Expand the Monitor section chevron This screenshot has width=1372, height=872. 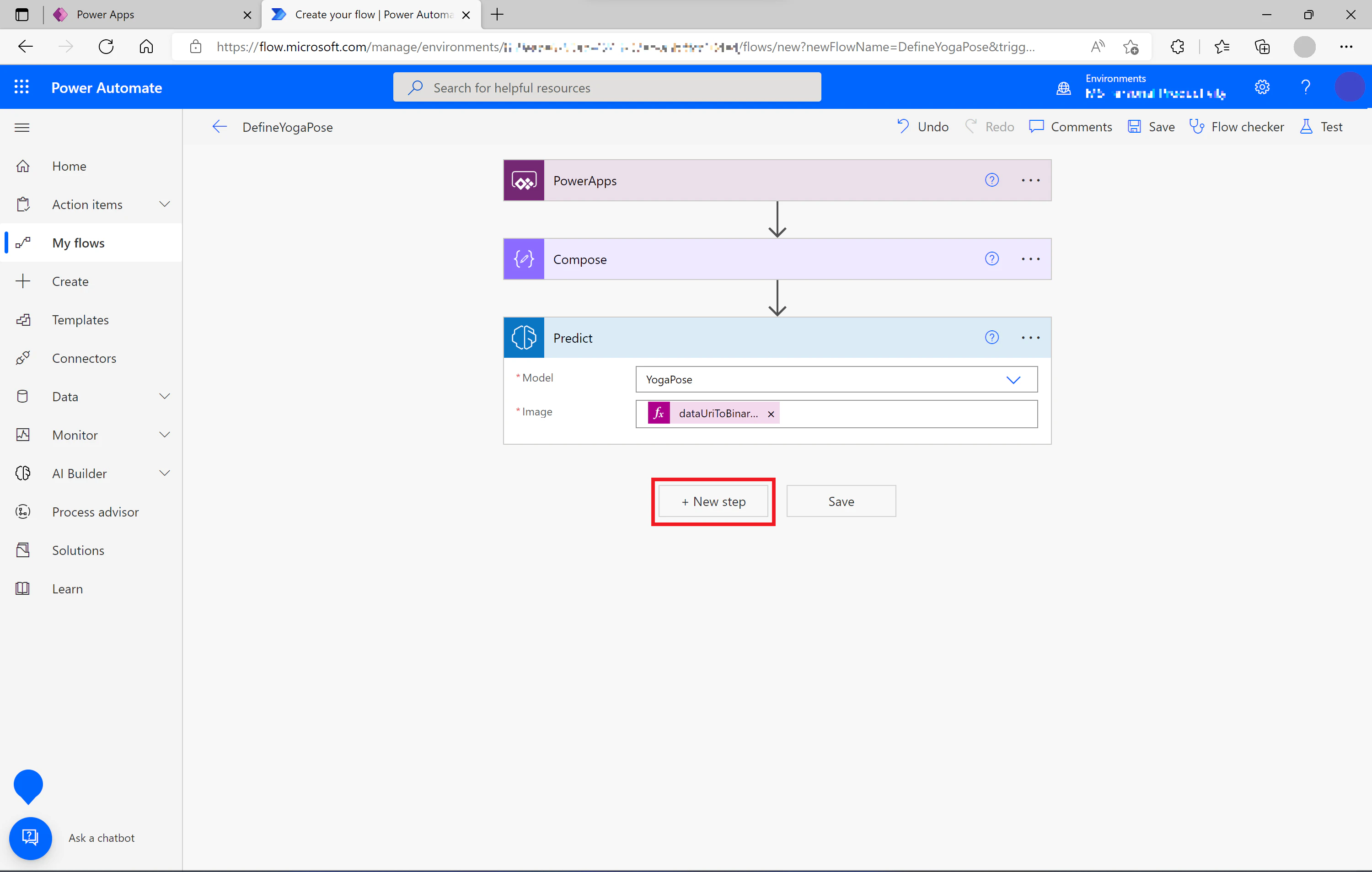click(164, 435)
